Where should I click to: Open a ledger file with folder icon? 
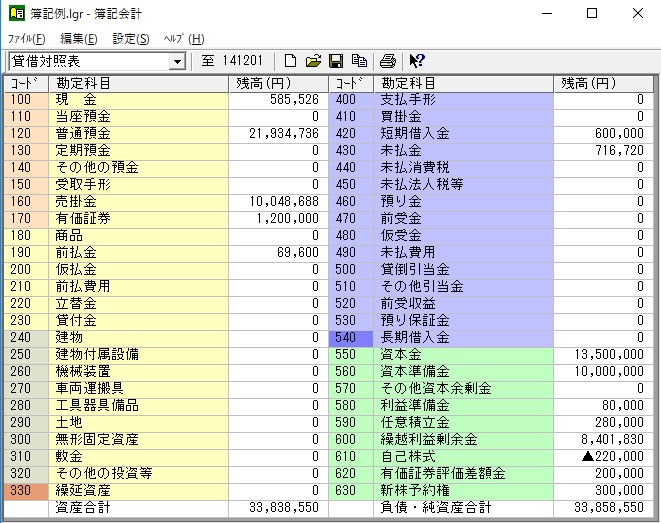click(x=313, y=61)
